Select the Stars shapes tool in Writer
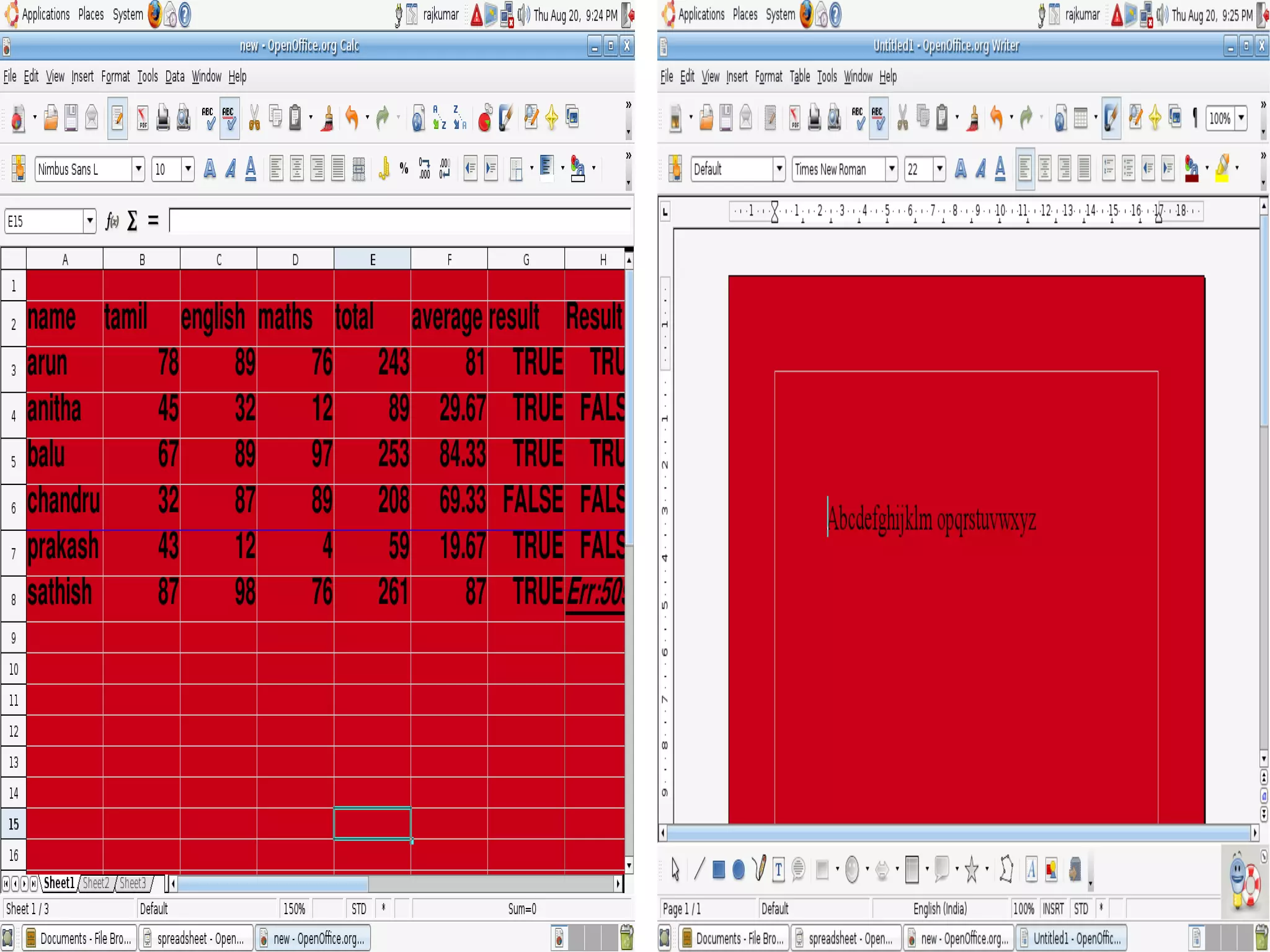Viewport: 1270px width, 952px height. (x=971, y=870)
